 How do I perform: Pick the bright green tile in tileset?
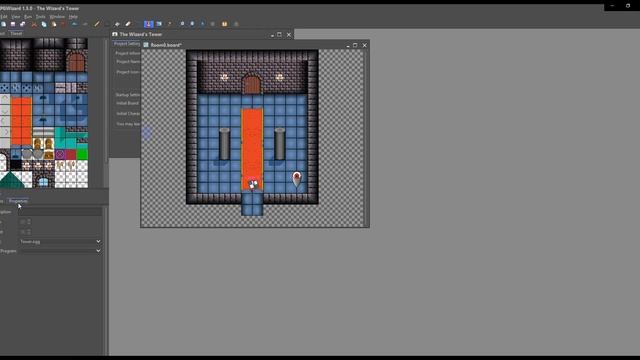(x=82, y=154)
